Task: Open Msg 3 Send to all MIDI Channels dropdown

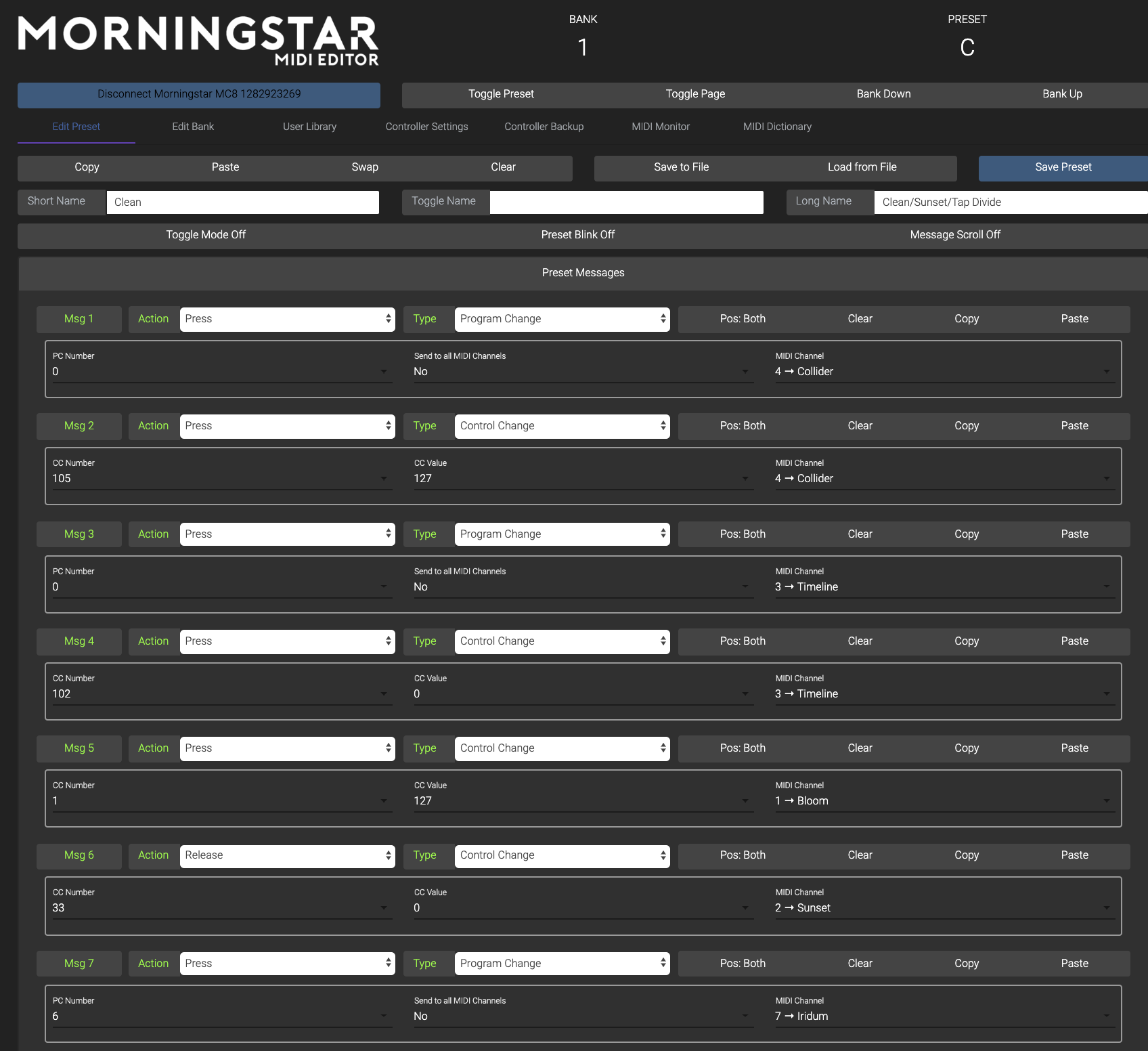Action: 583,586
